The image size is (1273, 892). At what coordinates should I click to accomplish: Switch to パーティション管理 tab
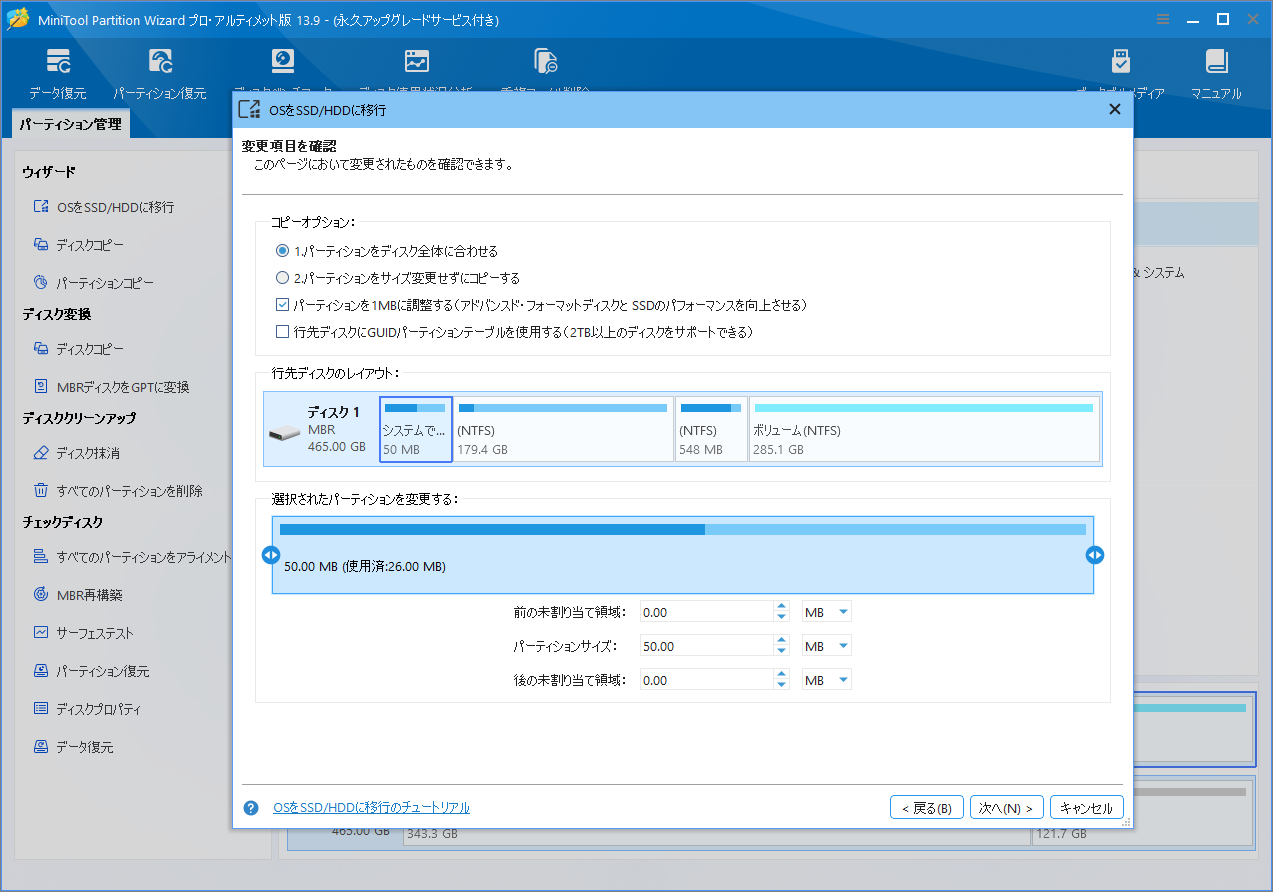point(70,124)
